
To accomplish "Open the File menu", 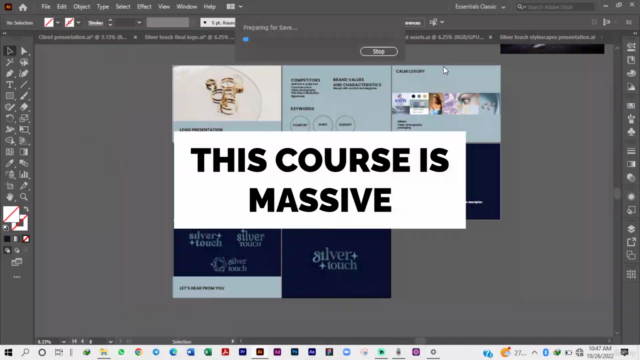I will click(x=46, y=7).
